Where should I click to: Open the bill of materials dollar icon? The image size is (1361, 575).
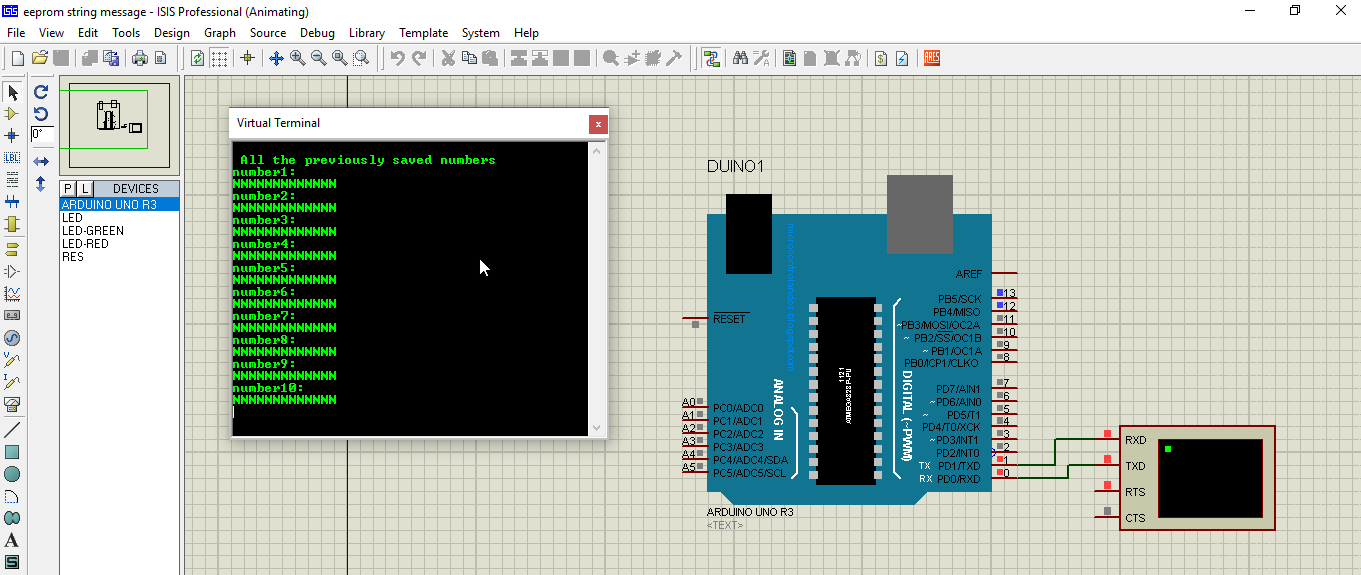pyautogui.click(x=881, y=58)
